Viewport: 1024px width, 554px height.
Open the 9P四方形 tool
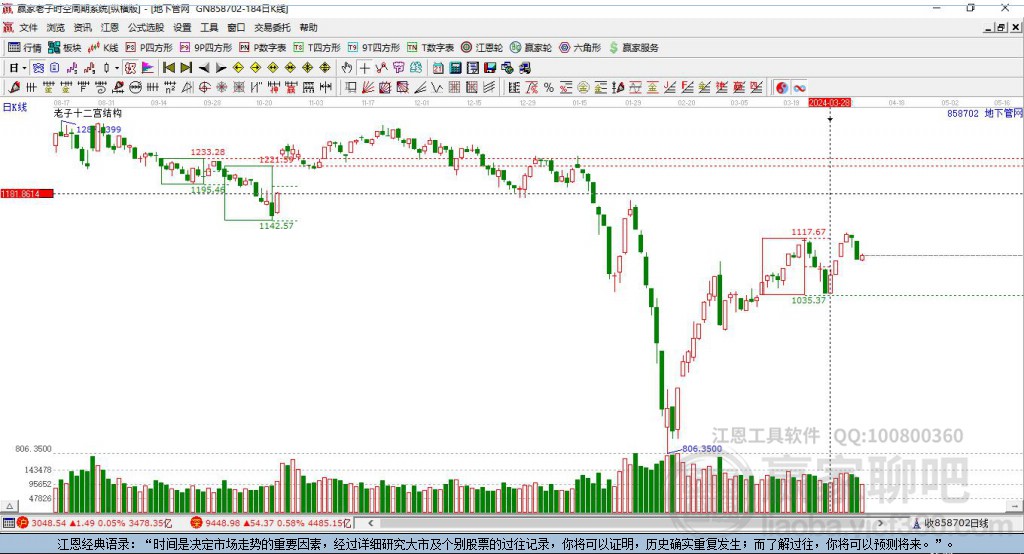[206, 48]
